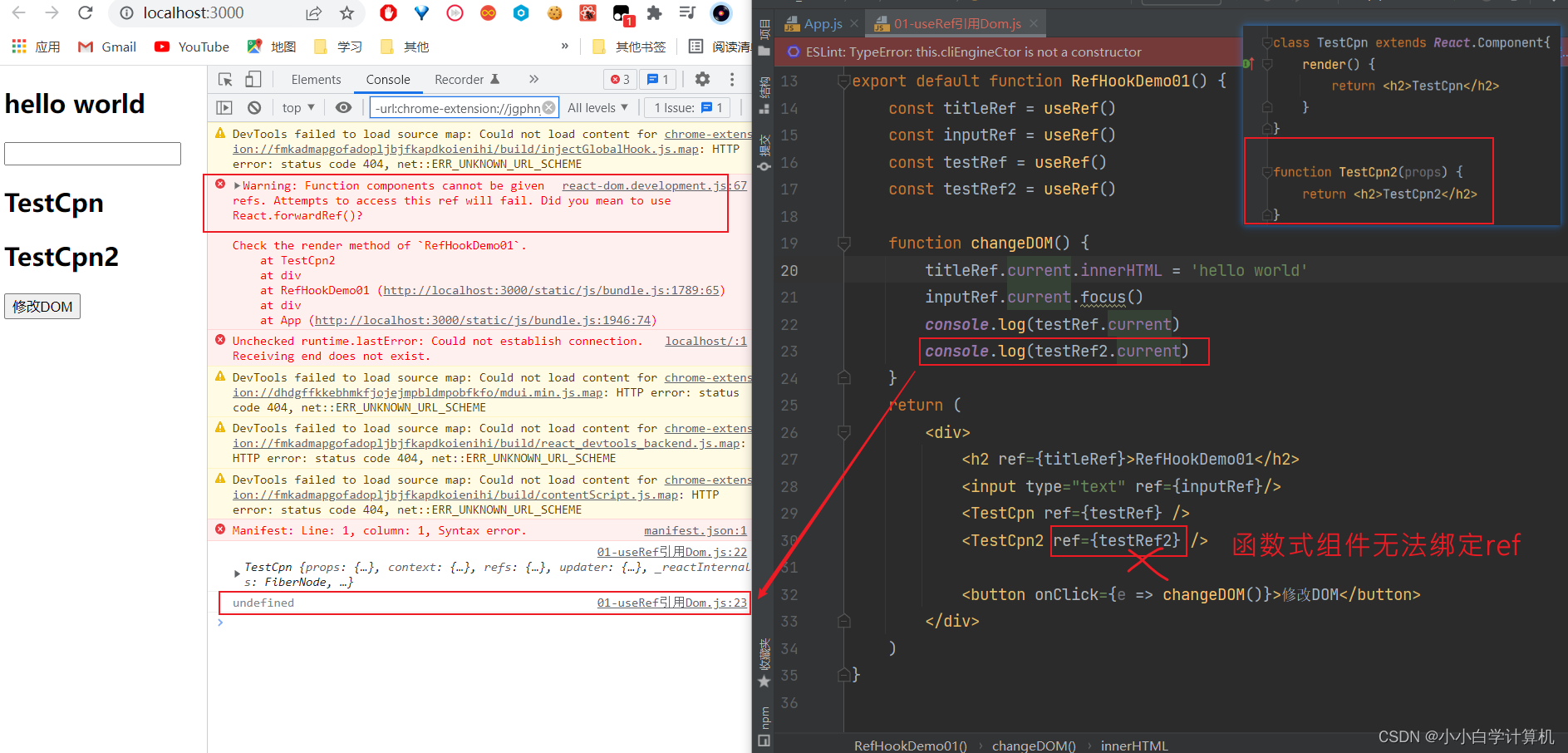The image size is (1568, 753).
Task: Expand the logged TestCpn object
Action: pyautogui.click(x=238, y=574)
